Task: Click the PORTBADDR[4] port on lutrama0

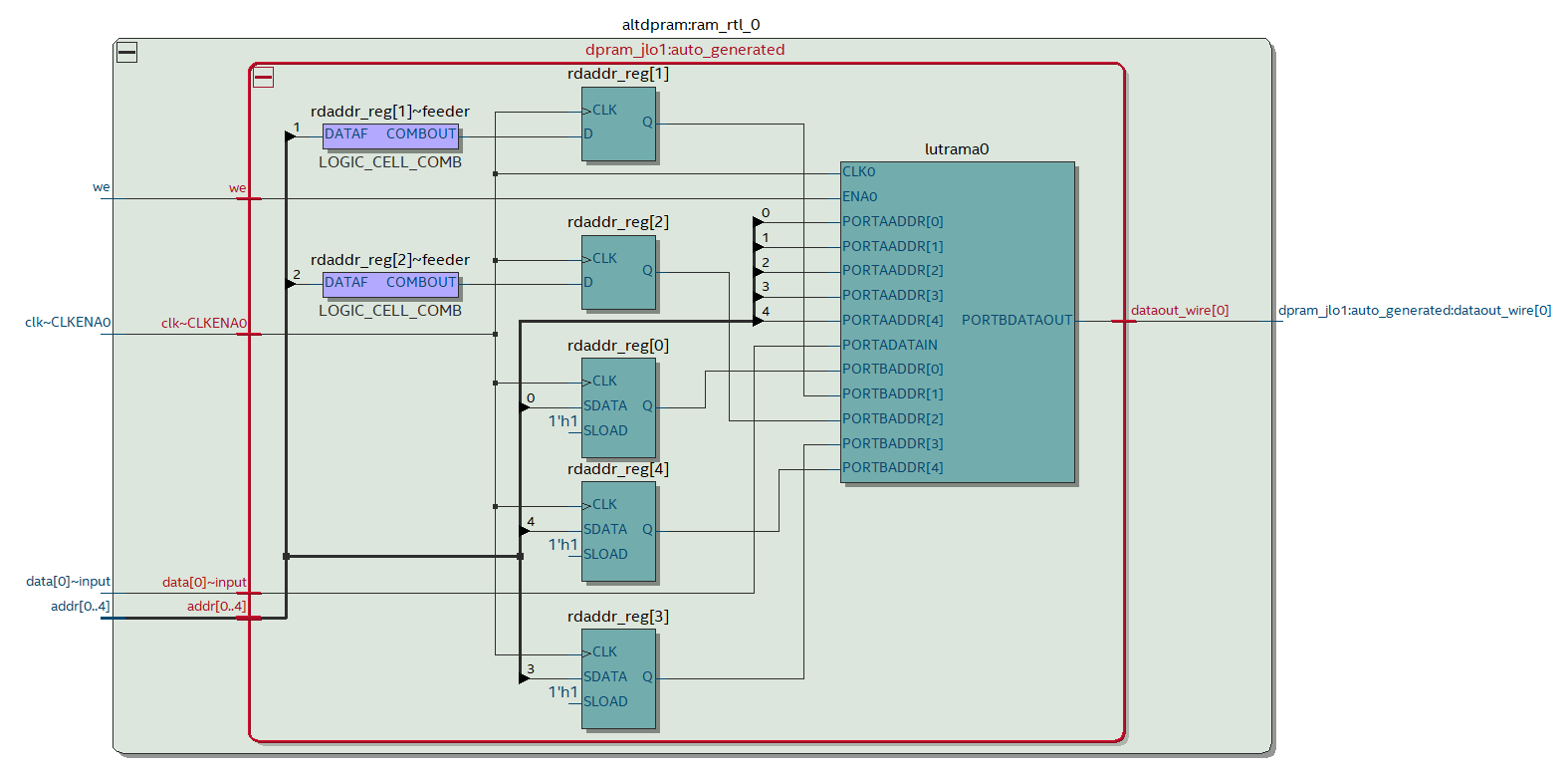Action: (x=892, y=467)
